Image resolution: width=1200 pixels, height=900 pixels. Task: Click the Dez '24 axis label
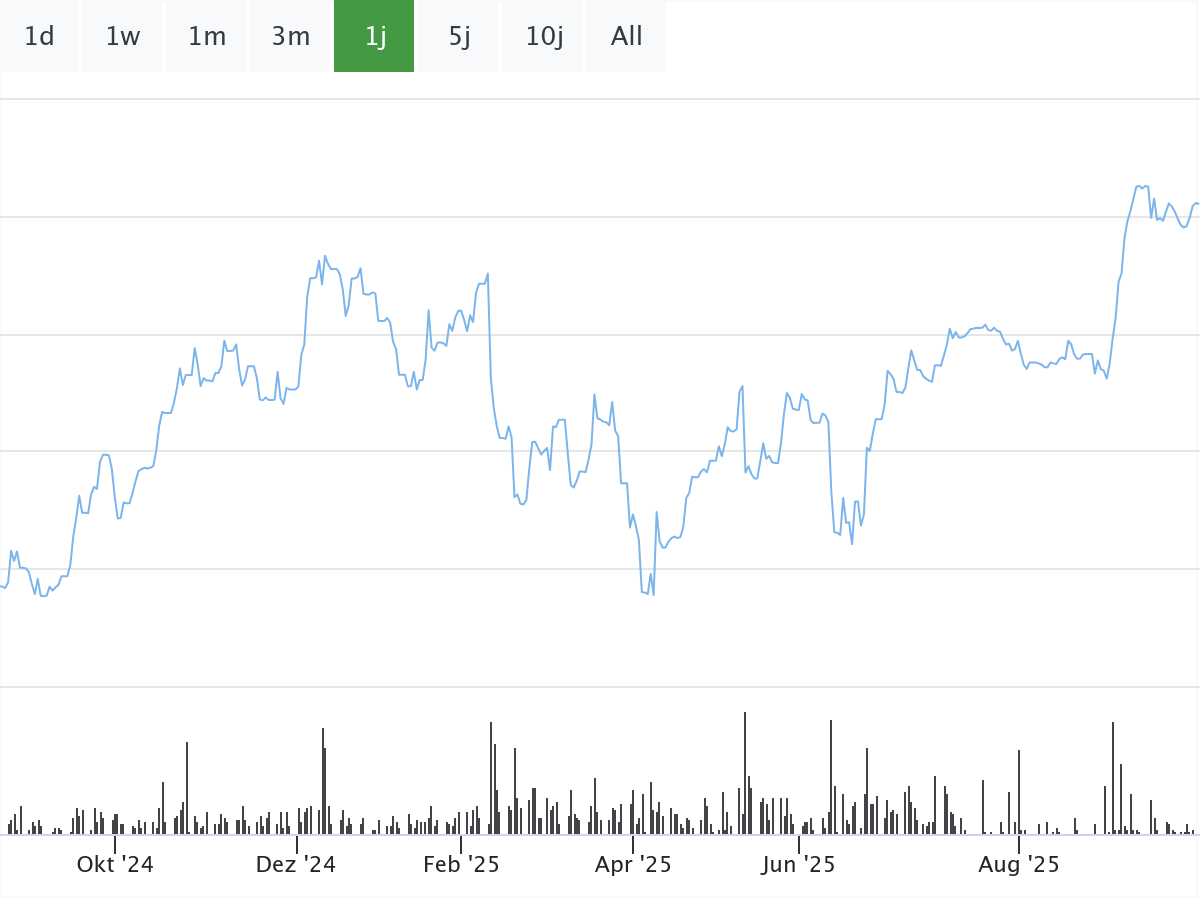(296, 864)
